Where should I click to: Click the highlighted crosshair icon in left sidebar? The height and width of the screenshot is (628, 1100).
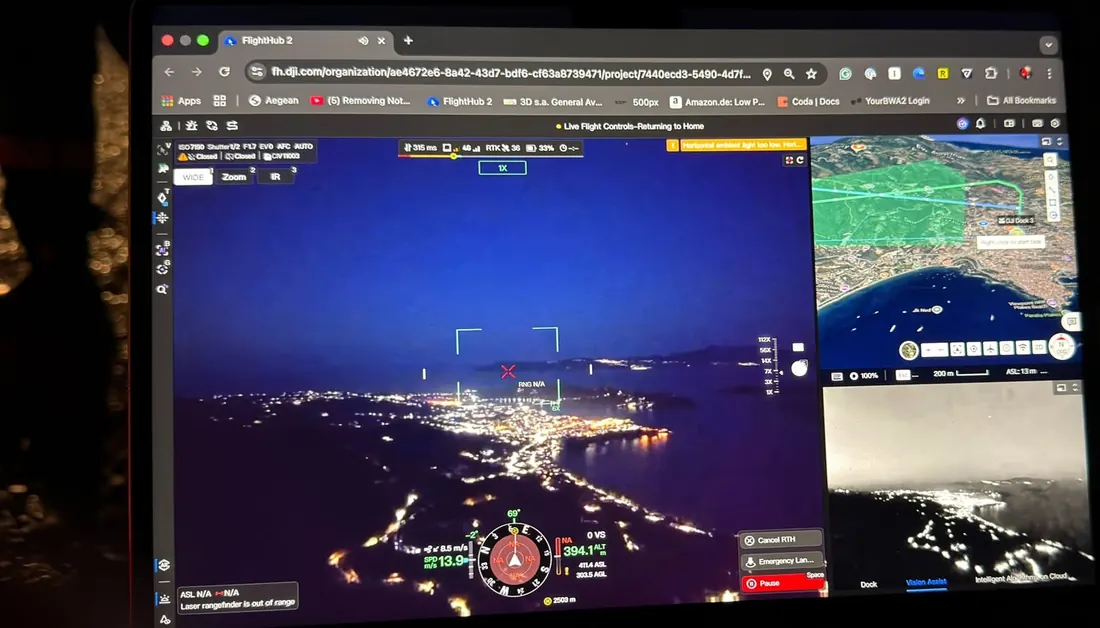tap(163, 218)
